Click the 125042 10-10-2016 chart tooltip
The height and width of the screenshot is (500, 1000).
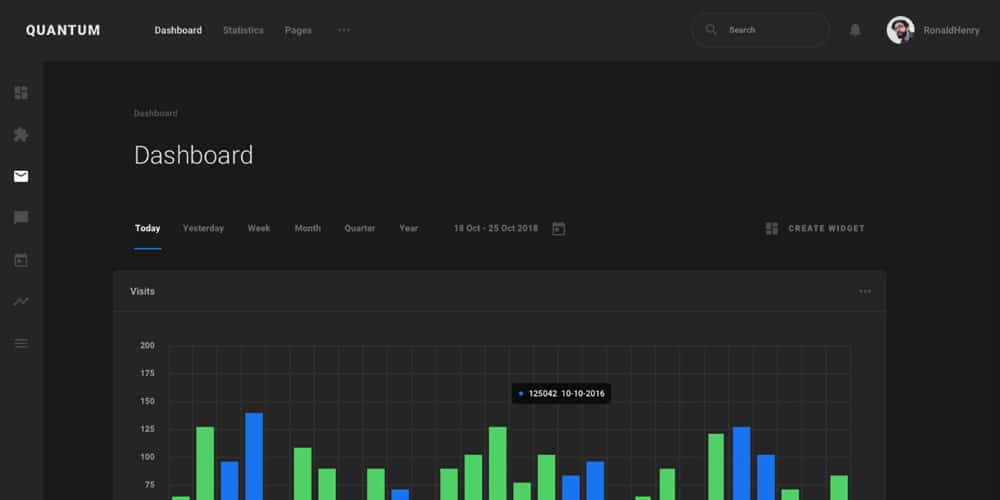tap(561, 393)
